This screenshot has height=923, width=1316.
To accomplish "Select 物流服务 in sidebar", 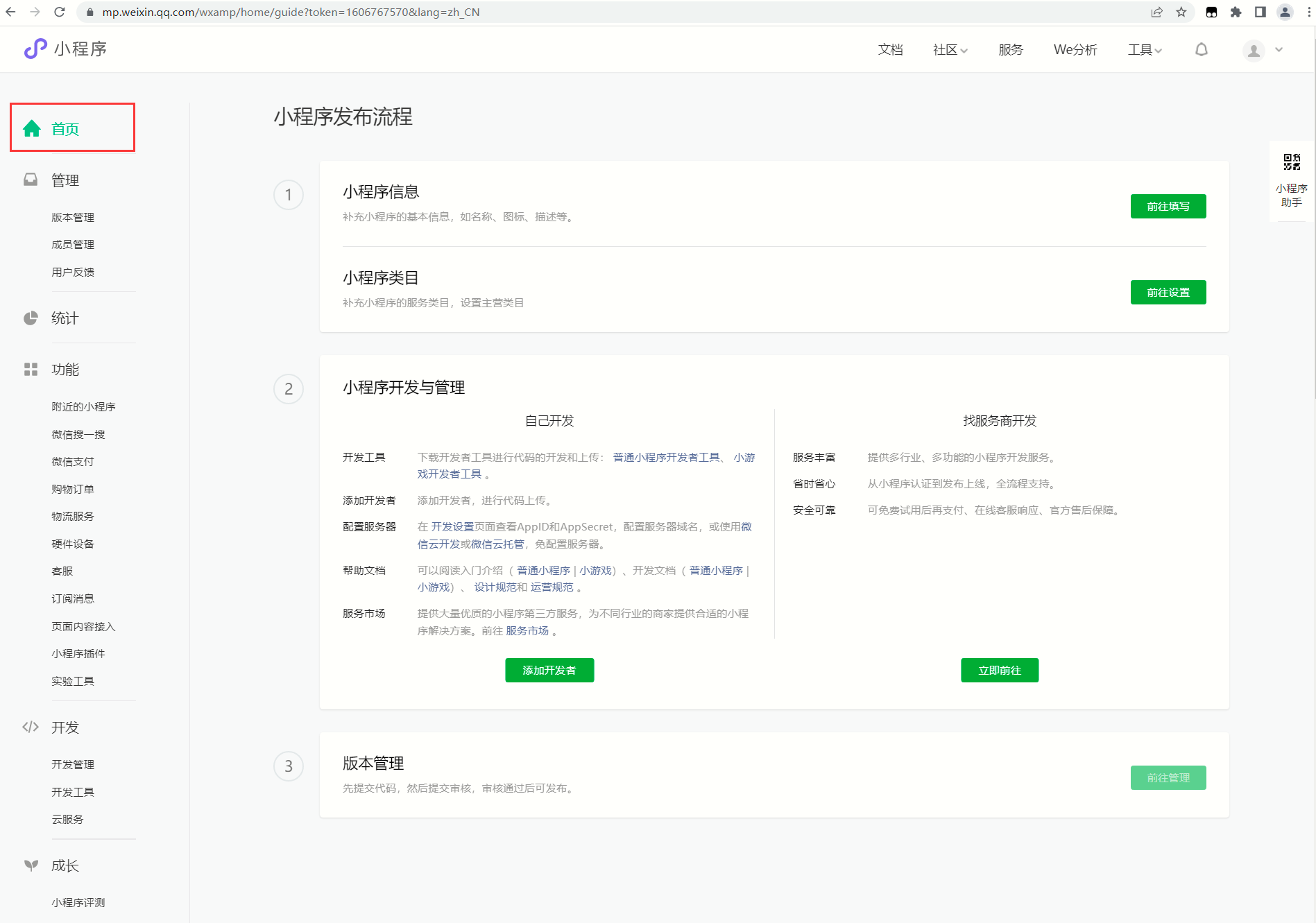I will coord(73,516).
